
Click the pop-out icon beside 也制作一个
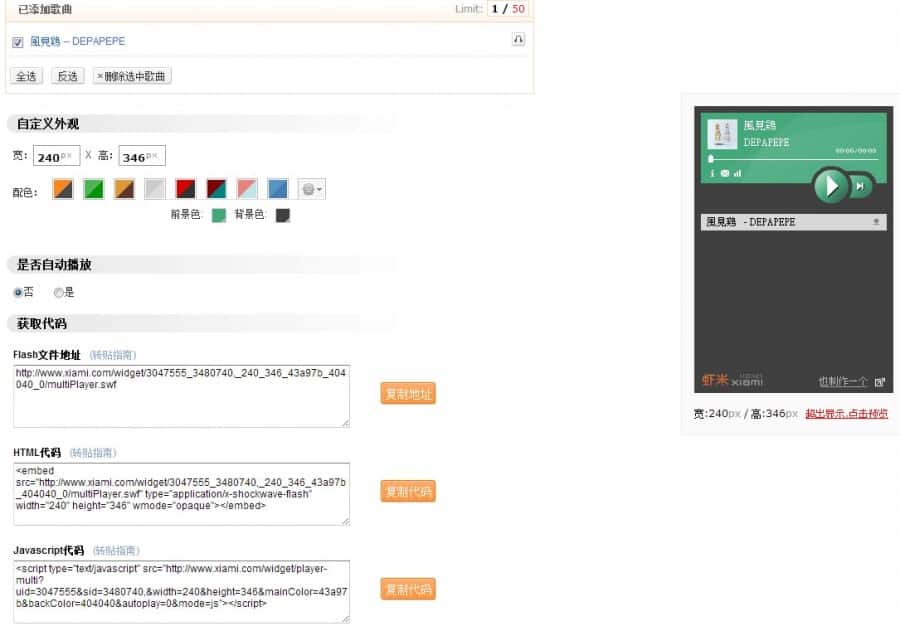coord(879,382)
